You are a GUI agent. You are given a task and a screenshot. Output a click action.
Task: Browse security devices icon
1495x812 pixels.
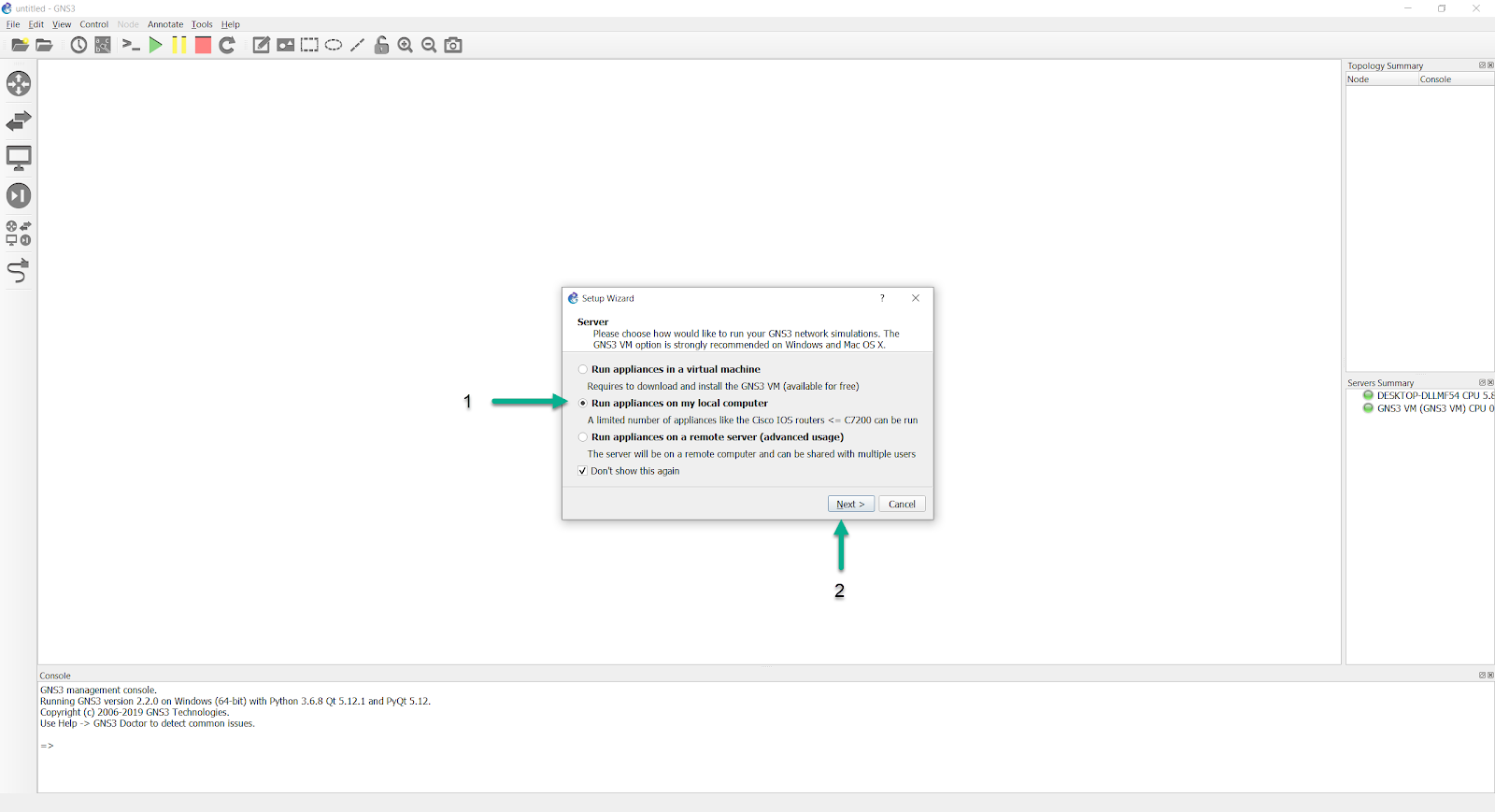[x=19, y=195]
